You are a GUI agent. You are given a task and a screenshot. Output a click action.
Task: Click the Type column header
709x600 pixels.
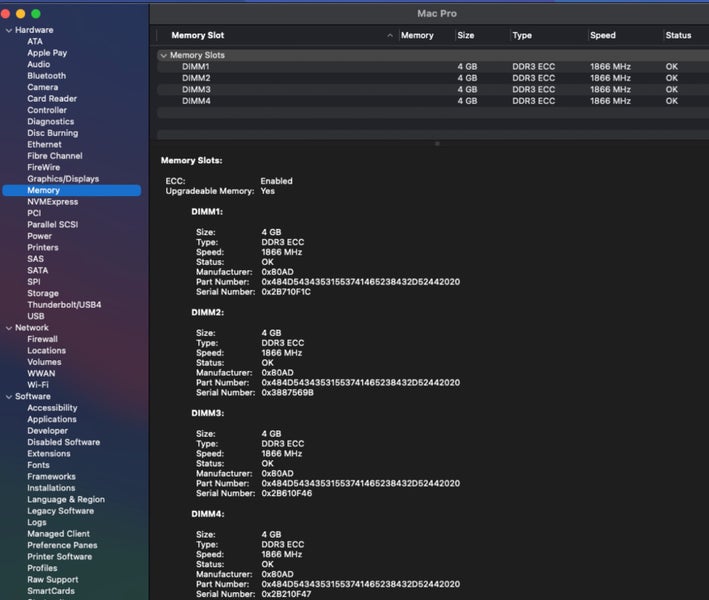(522, 35)
